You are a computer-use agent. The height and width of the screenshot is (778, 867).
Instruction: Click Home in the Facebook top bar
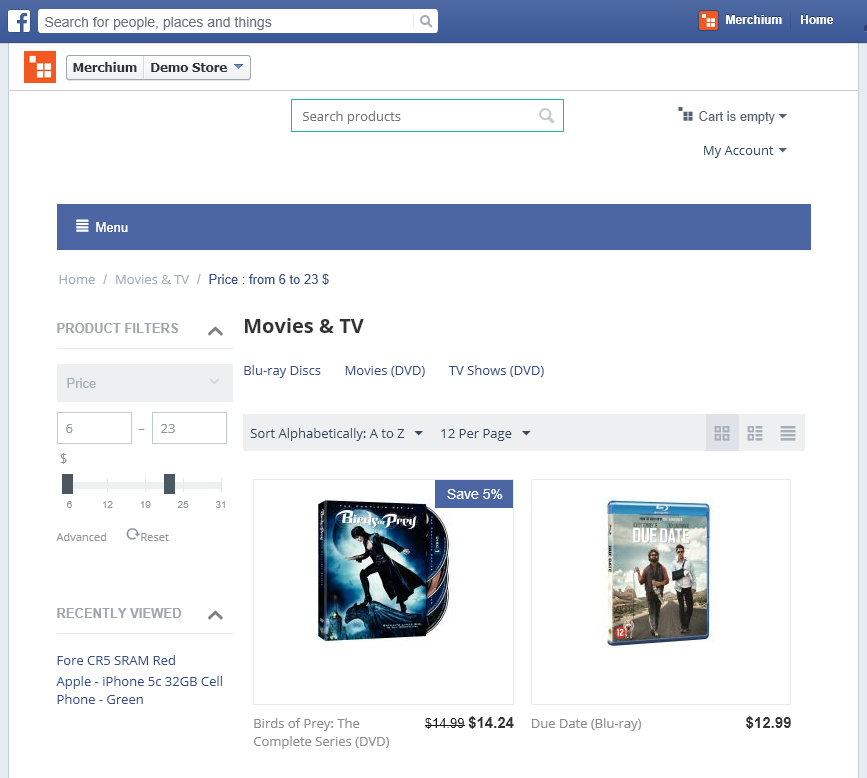pos(816,20)
